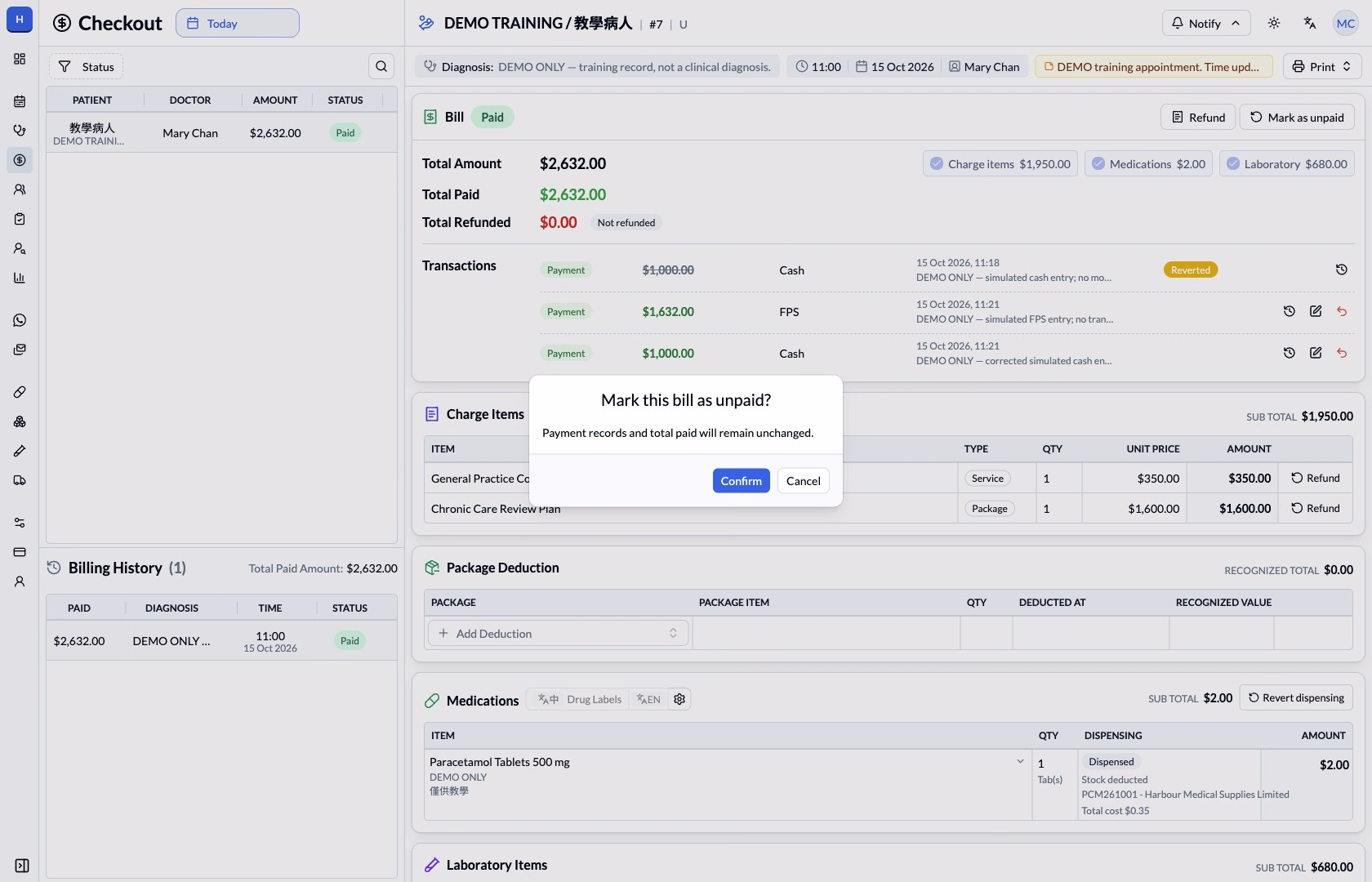The width and height of the screenshot is (1372, 882).
Task: Open the stacked boxes inventory sidebar icon
Action: point(20,421)
